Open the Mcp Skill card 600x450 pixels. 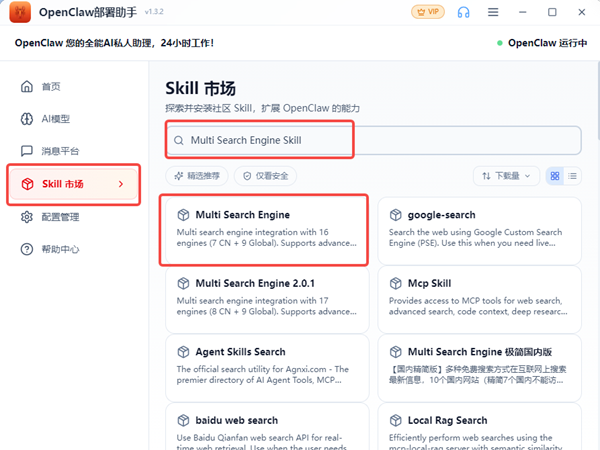coord(479,300)
